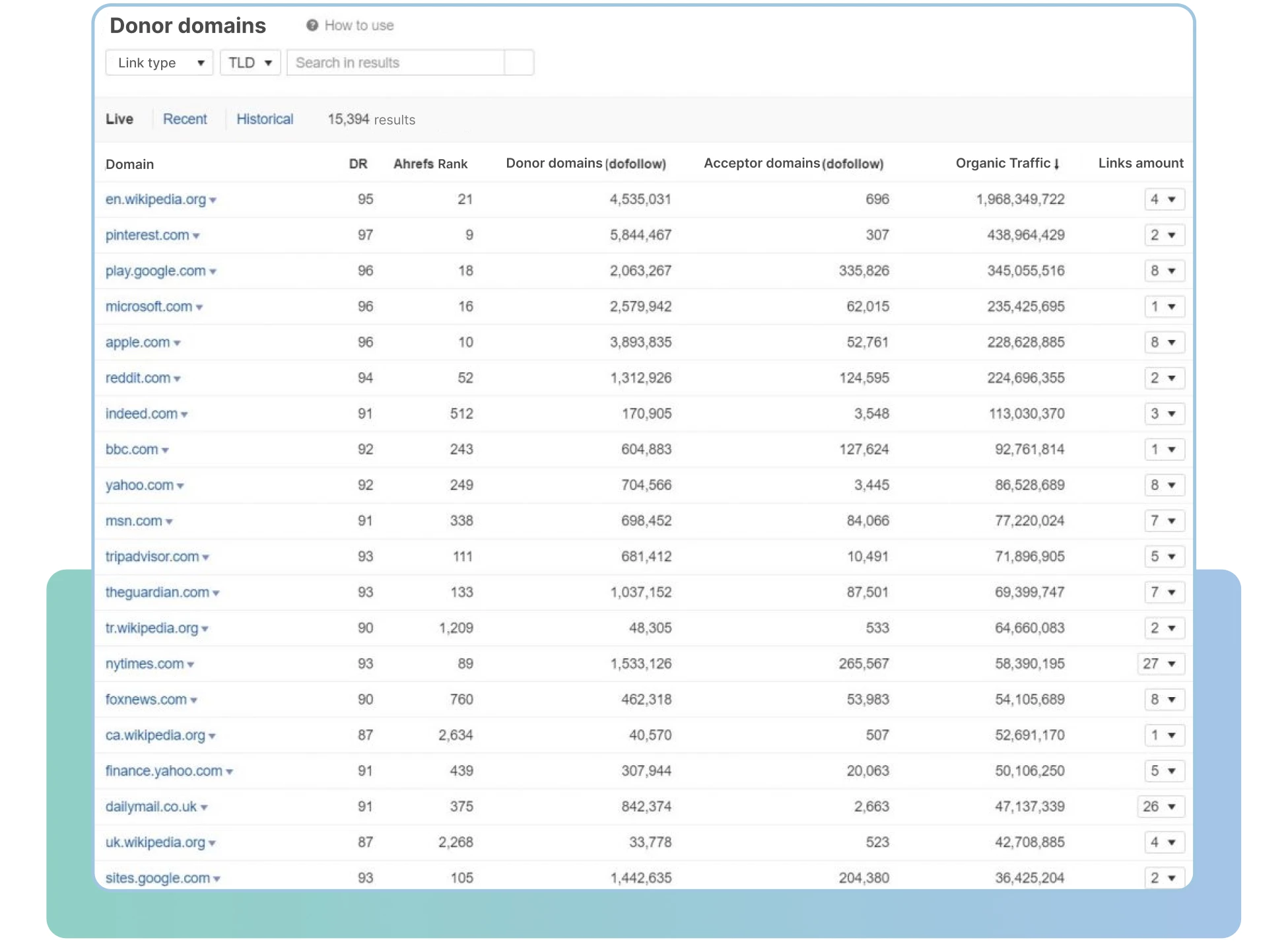Open the apple.com domain link

138,342
